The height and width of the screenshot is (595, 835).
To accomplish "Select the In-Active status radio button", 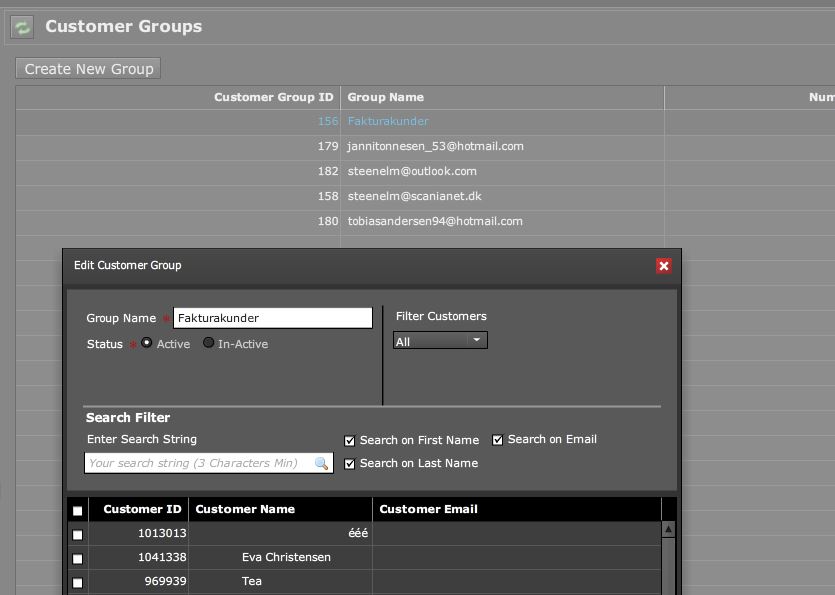I will [208, 343].
